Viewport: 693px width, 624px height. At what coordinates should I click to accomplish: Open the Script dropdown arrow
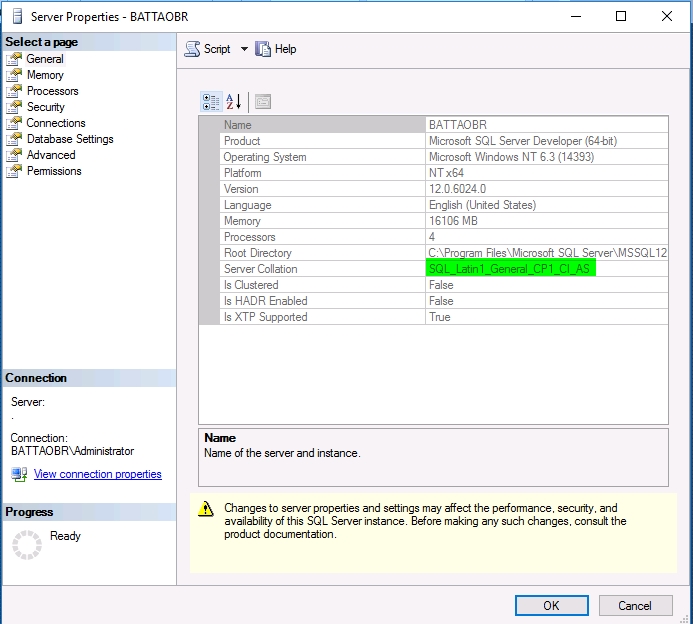pos(244,49)
